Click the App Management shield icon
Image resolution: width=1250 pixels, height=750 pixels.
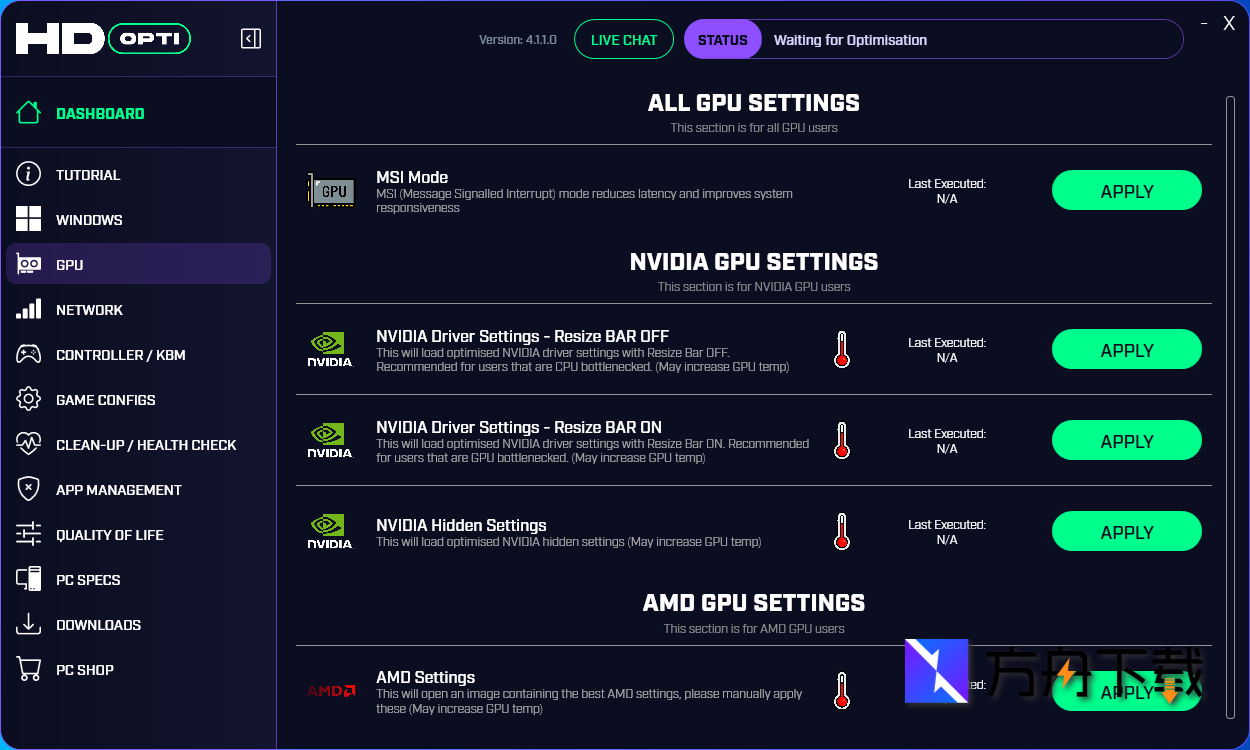[29, 489]
